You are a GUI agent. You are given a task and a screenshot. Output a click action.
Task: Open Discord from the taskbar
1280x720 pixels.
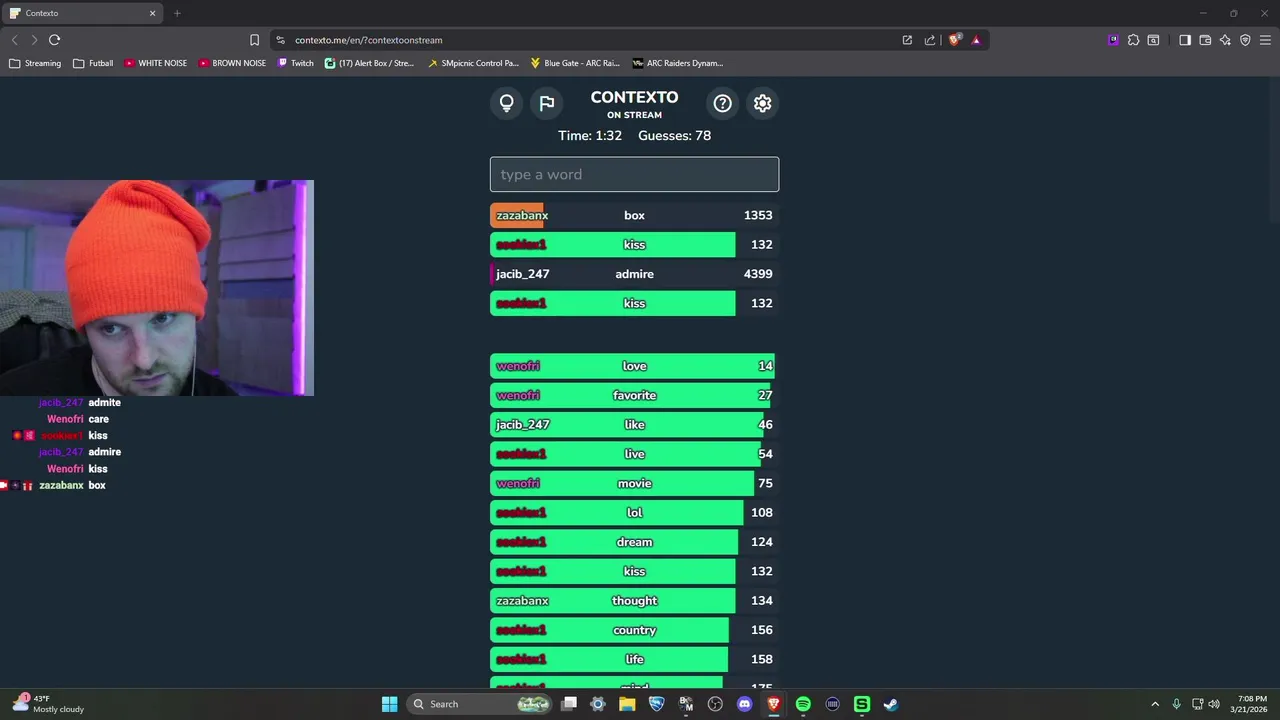pos(744,704)
